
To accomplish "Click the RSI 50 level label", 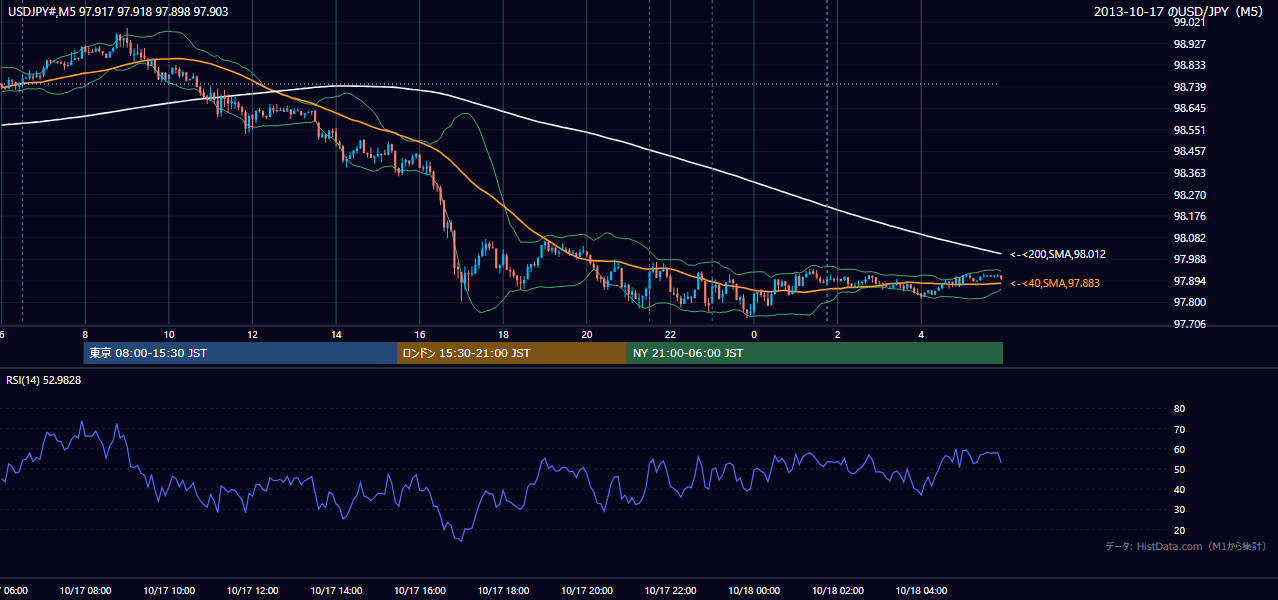I will pyautogui.click(x=1179, y=469).
